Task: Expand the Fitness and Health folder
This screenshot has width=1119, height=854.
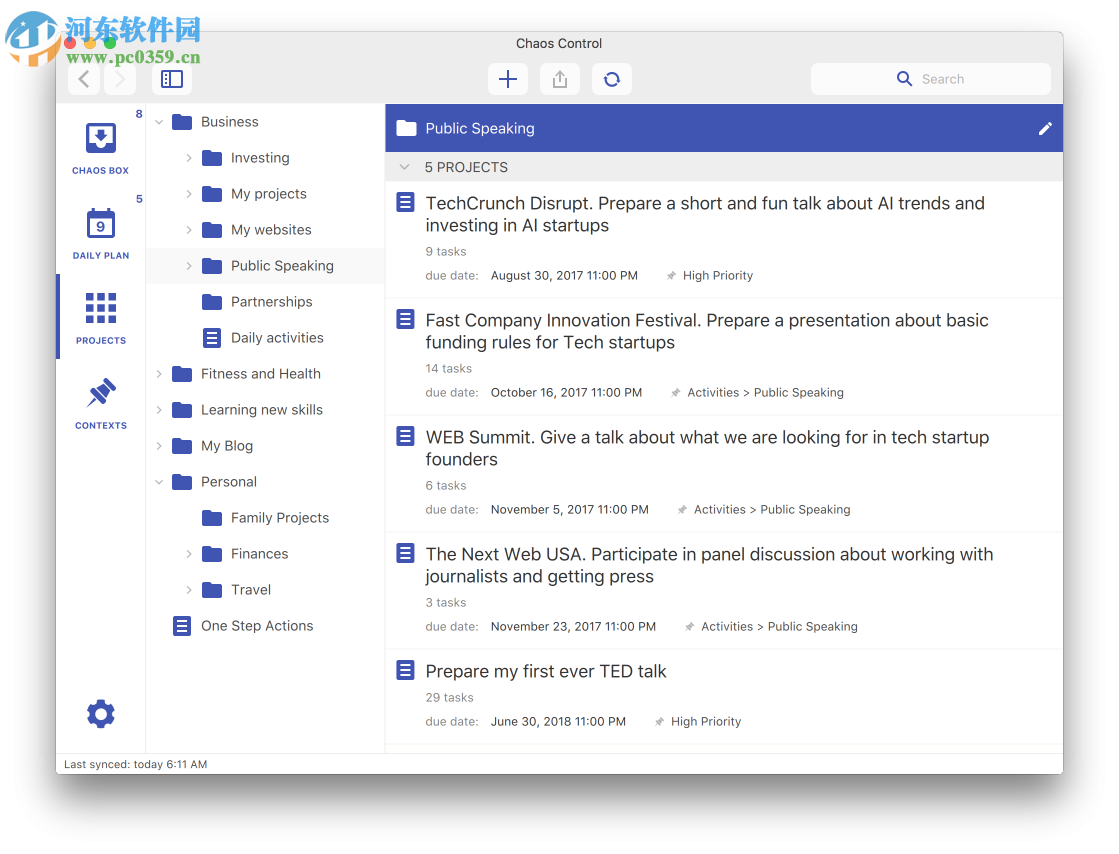Action: tap(161, 373)
